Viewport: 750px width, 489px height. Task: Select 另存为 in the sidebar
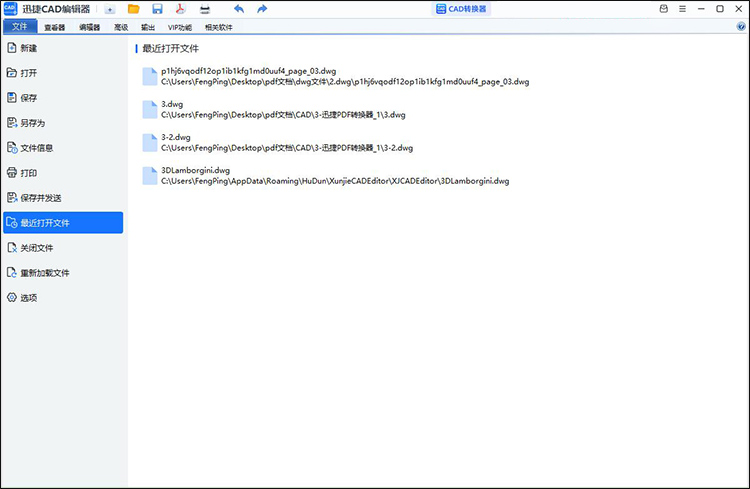point(33,123)
